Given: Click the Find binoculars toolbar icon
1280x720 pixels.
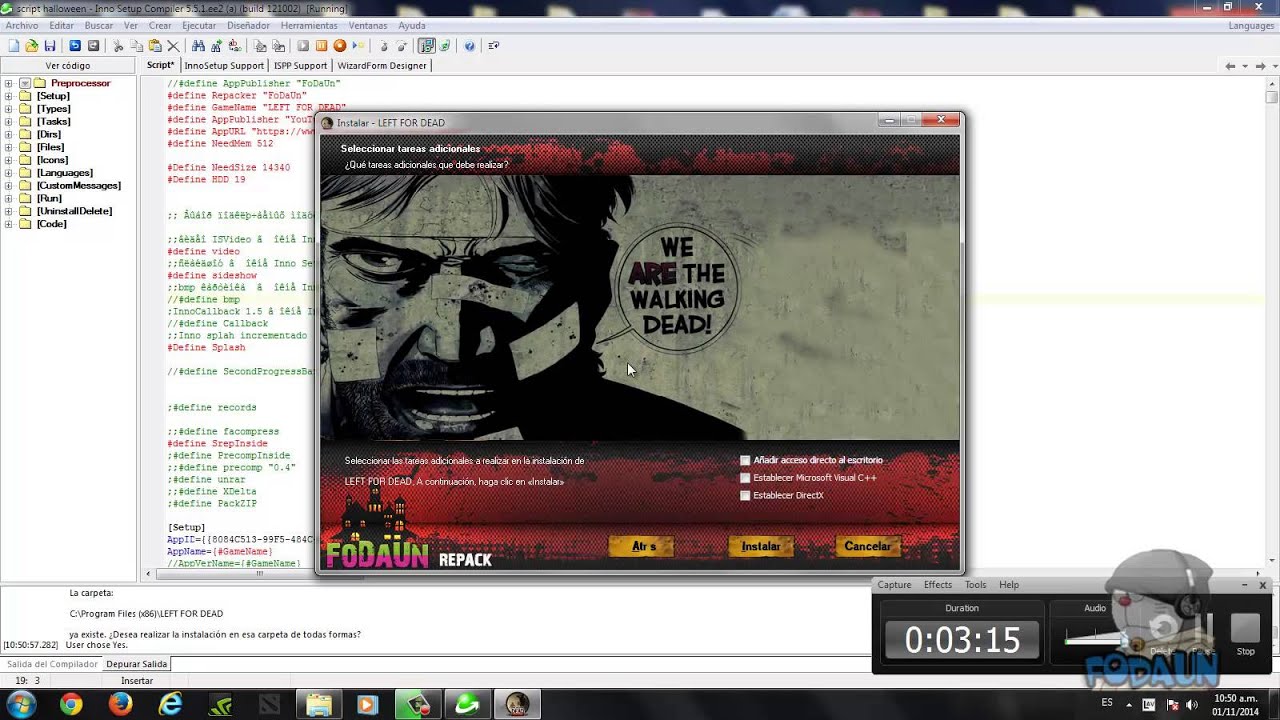Looking at the screenshot, I should click(198, 46).
